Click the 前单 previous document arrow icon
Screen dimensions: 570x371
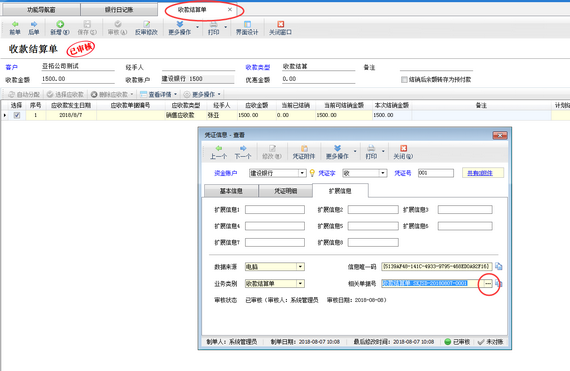15,24
